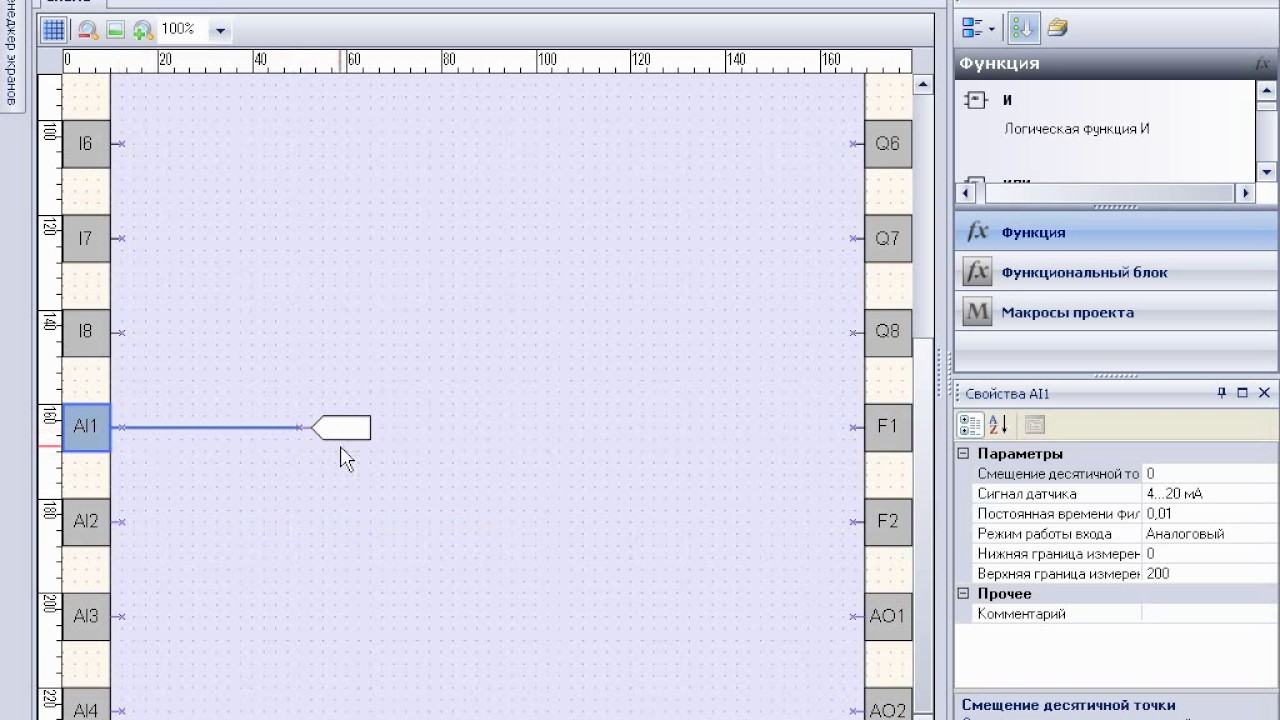Select the text 'Логическая функция И'
This screenshot has width=1280, height=720.
1076,129
